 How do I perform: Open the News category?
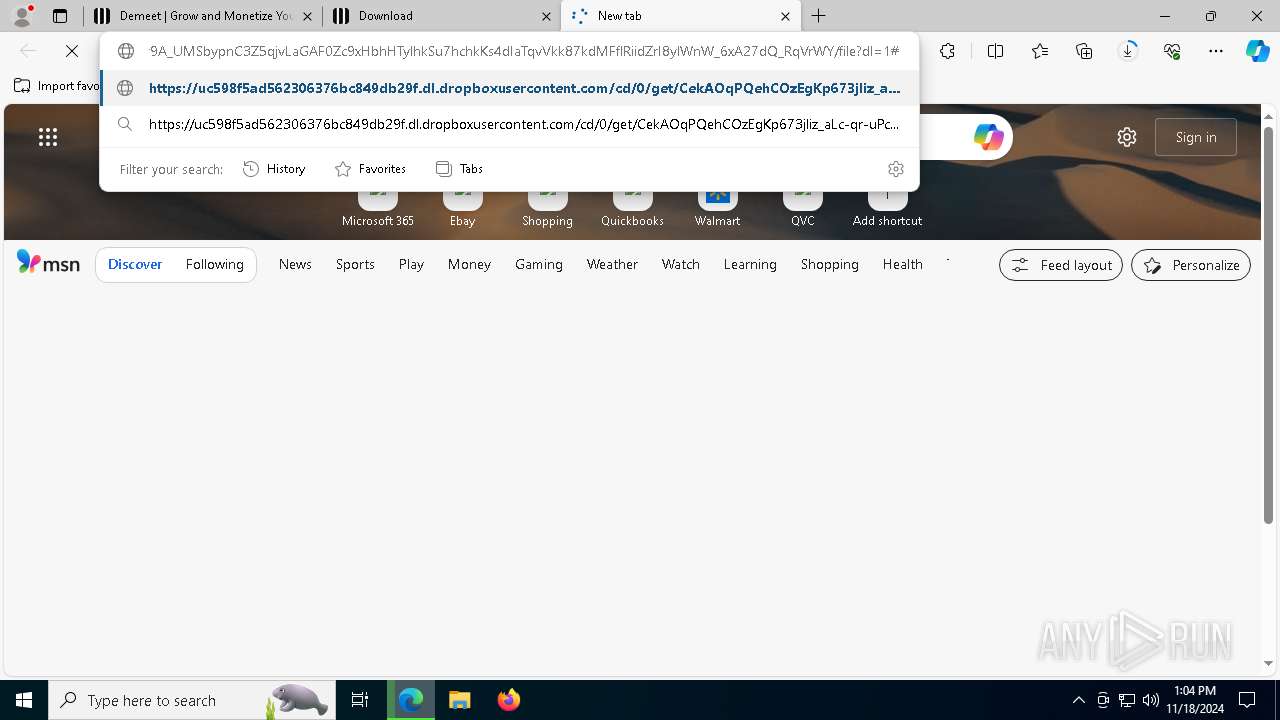[295, 264]
